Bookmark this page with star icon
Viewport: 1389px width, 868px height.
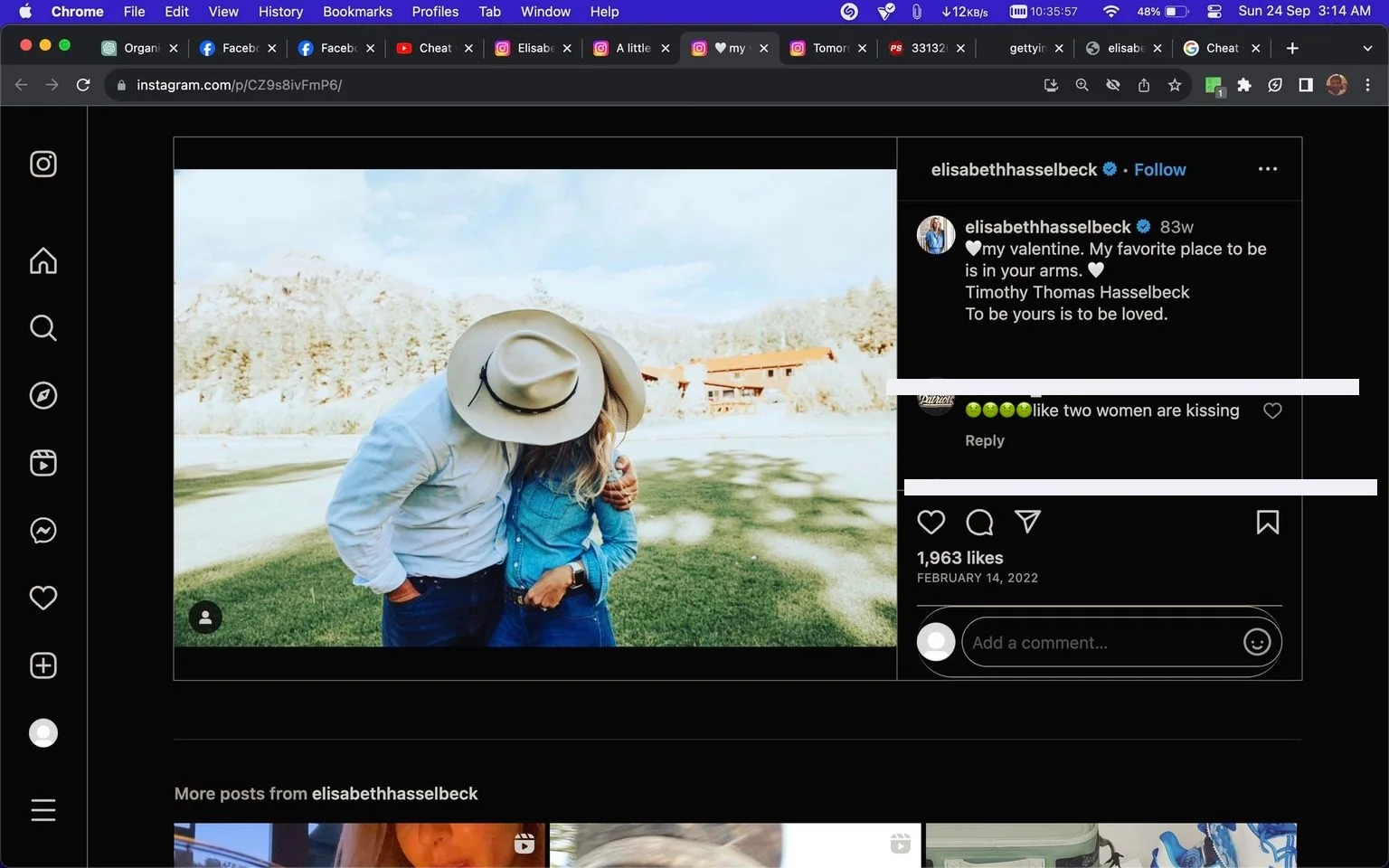click(1175, 84)
